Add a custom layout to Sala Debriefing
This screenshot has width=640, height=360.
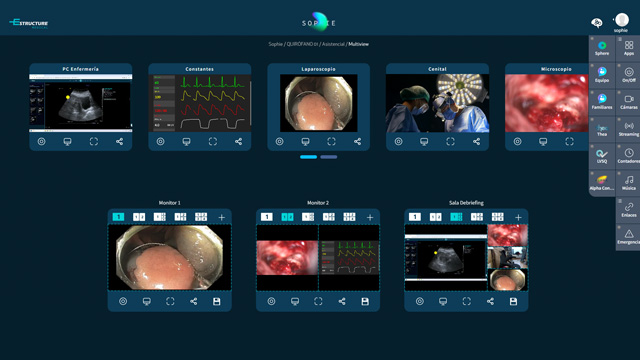coord(518,218)
